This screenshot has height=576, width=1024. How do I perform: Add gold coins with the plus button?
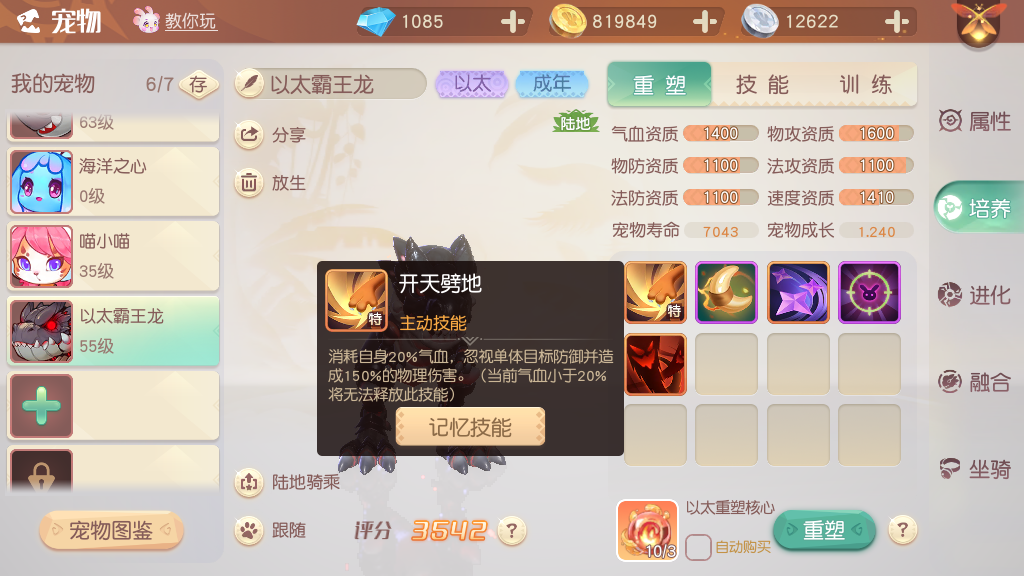pyautogui.click(x=704, y=22)
